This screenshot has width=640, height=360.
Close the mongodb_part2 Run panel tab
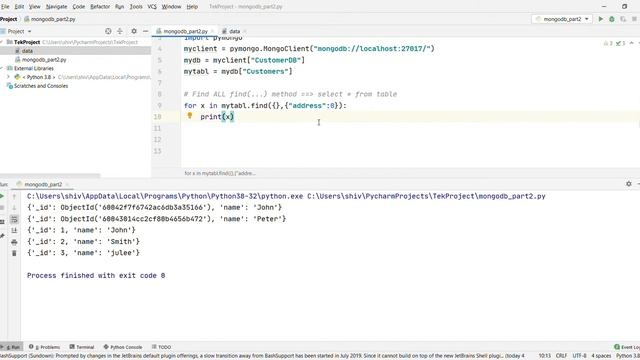[67, 184]
